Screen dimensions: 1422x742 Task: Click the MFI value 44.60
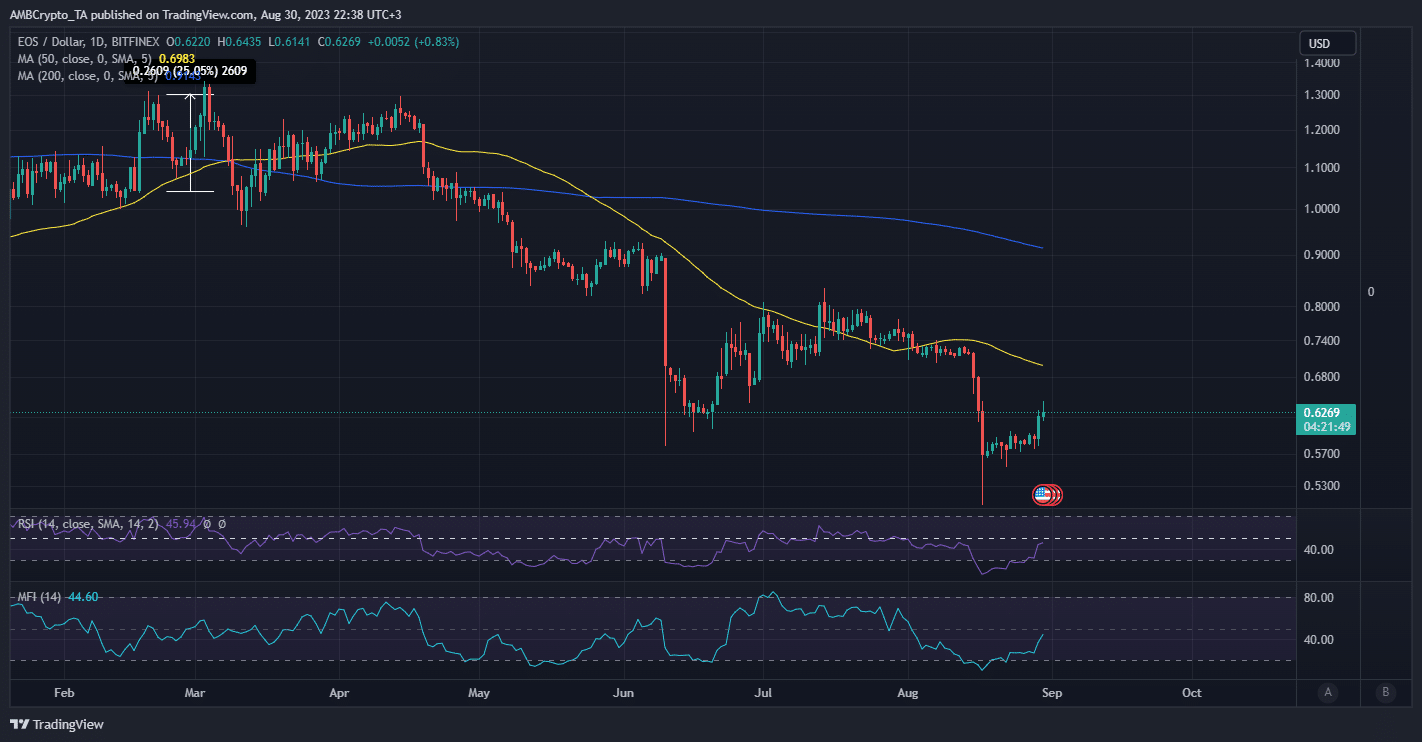(84, 597)
